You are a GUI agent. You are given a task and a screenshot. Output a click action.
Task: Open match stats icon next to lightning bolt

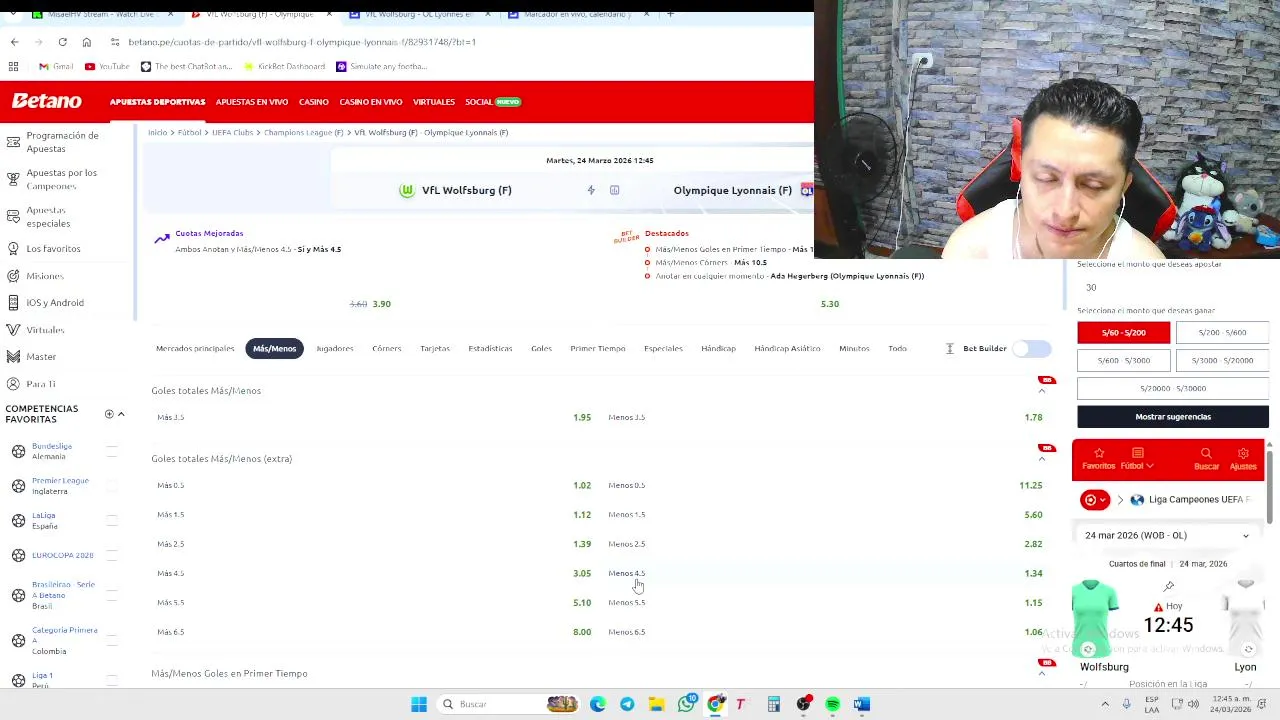[x=614, y=190]
